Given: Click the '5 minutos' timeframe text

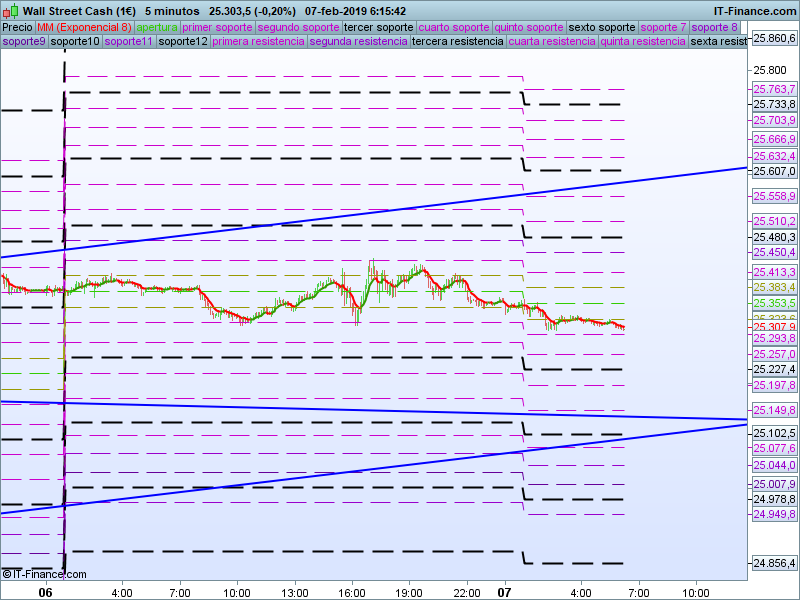Looking at the screenshot, I should coord(172,10).
